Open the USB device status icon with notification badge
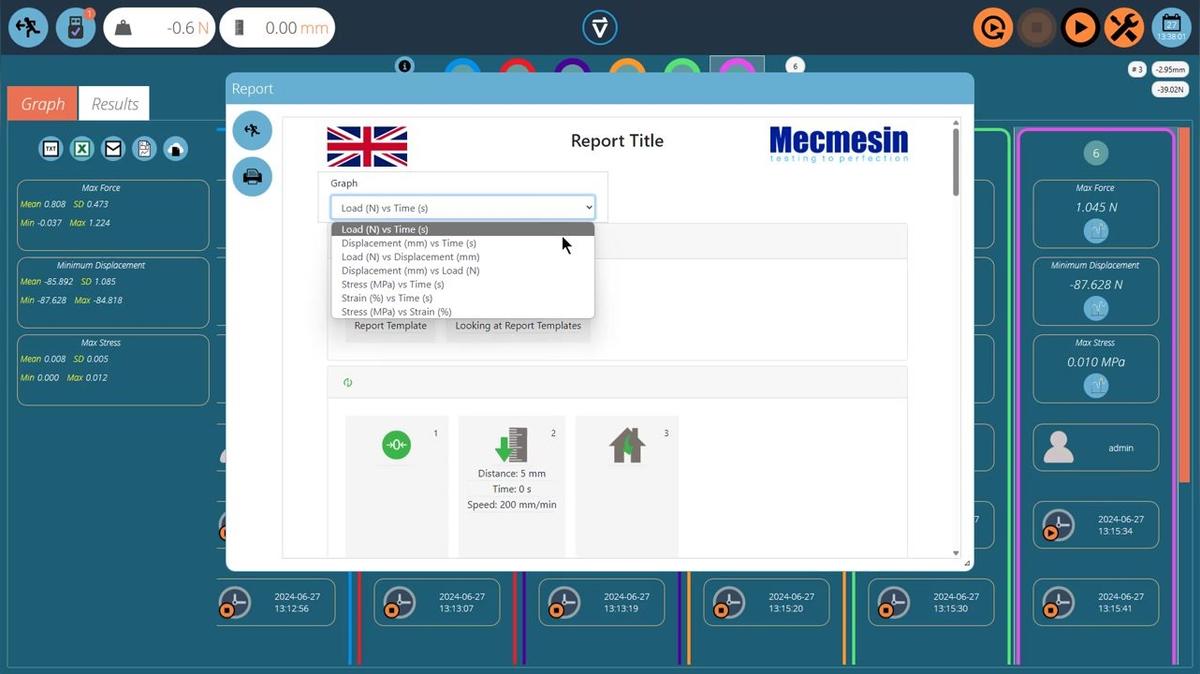The width and height of the screenshot is (1200, 674). tap(75, 28)
